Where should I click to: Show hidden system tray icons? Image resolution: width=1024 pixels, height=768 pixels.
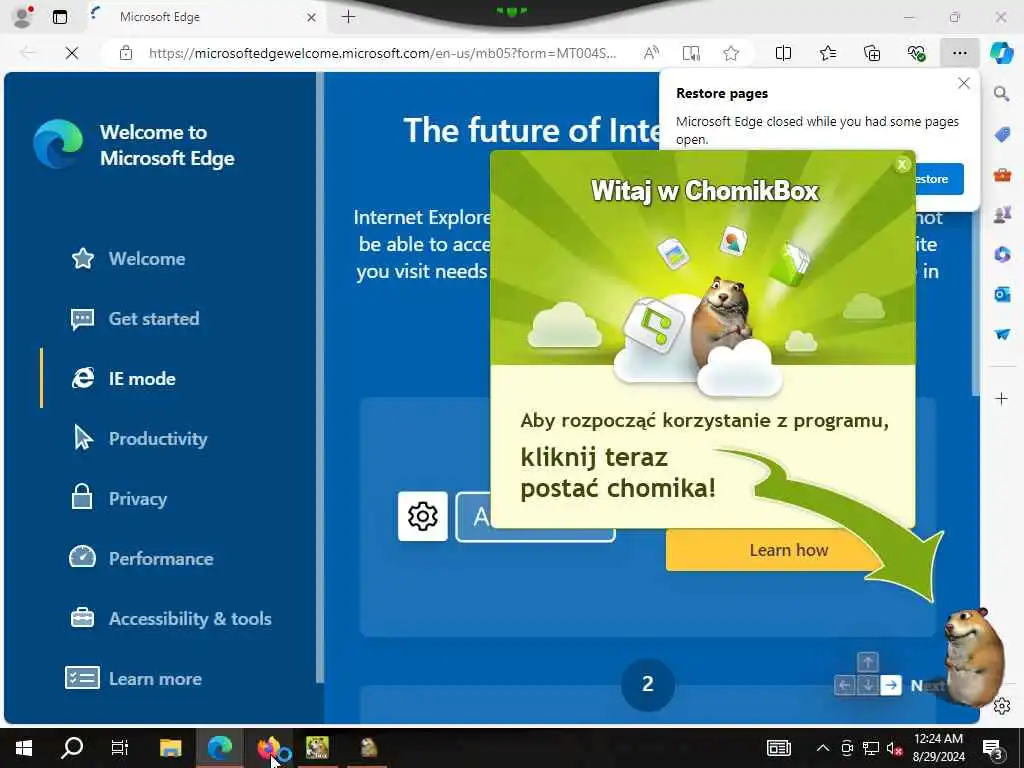pos(823,748)
